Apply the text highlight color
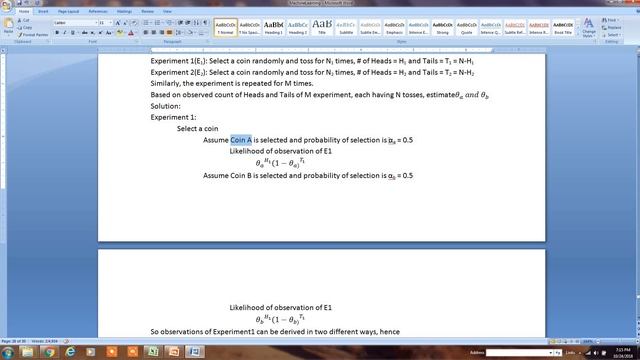The height and width of the screenshot is (360, 640). (x=120, y=33)
